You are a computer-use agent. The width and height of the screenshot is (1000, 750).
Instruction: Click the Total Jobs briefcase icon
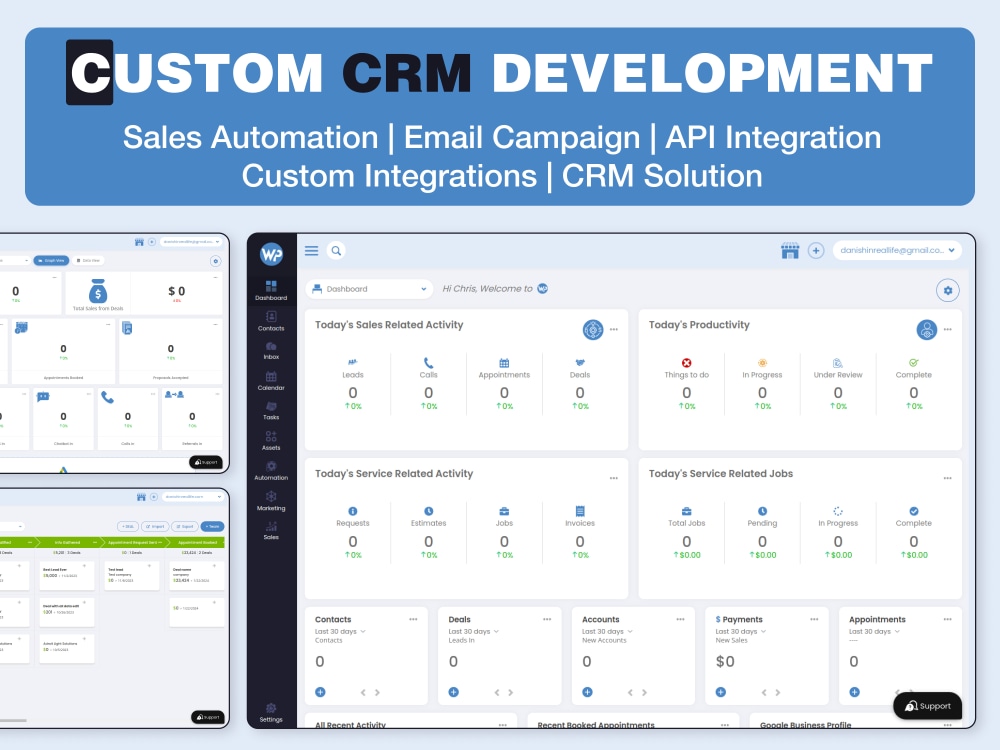click(x=687, y=511)
